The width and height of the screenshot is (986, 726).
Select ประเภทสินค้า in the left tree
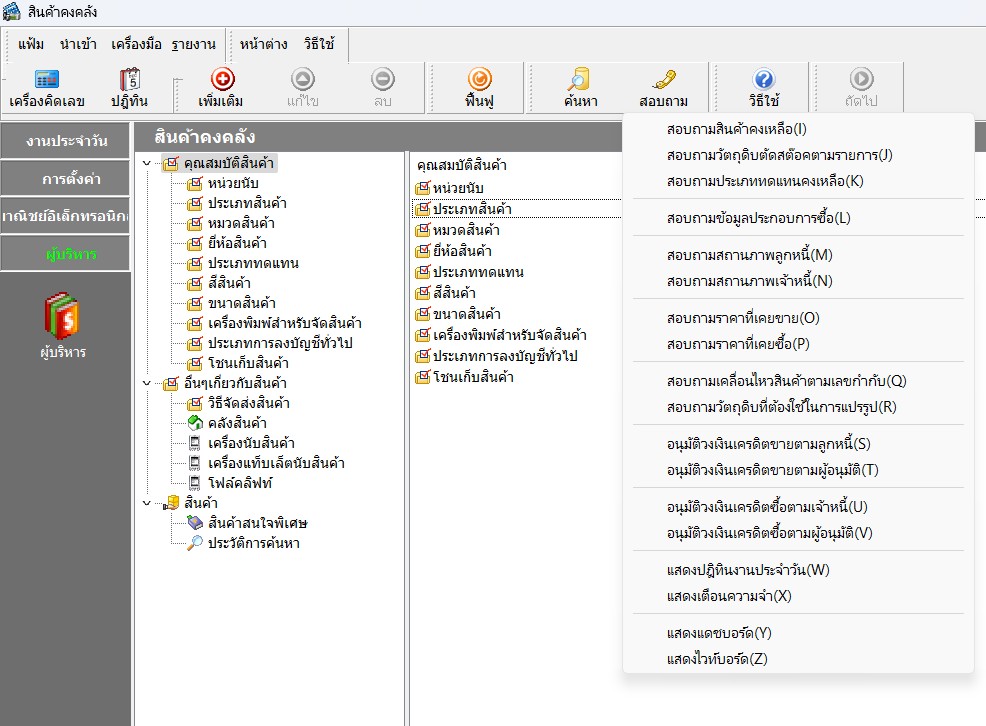pyautogui.click(x=247, y=203)
